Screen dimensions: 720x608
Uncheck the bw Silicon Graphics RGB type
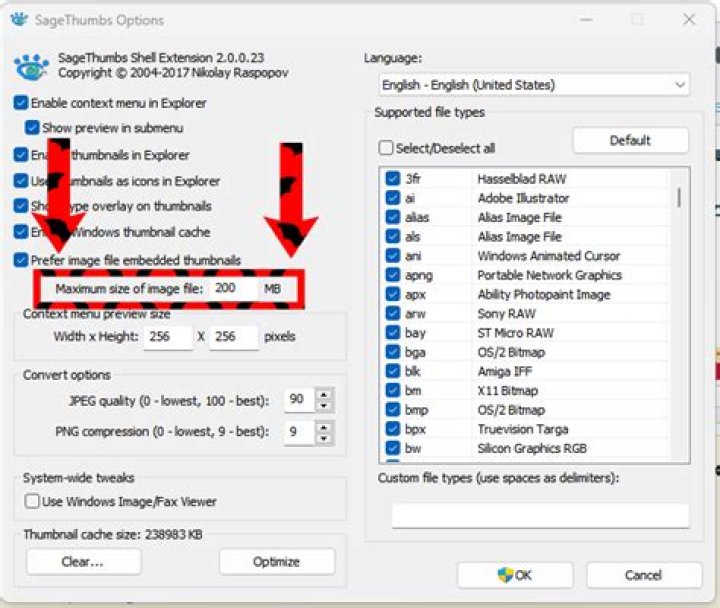393,448
